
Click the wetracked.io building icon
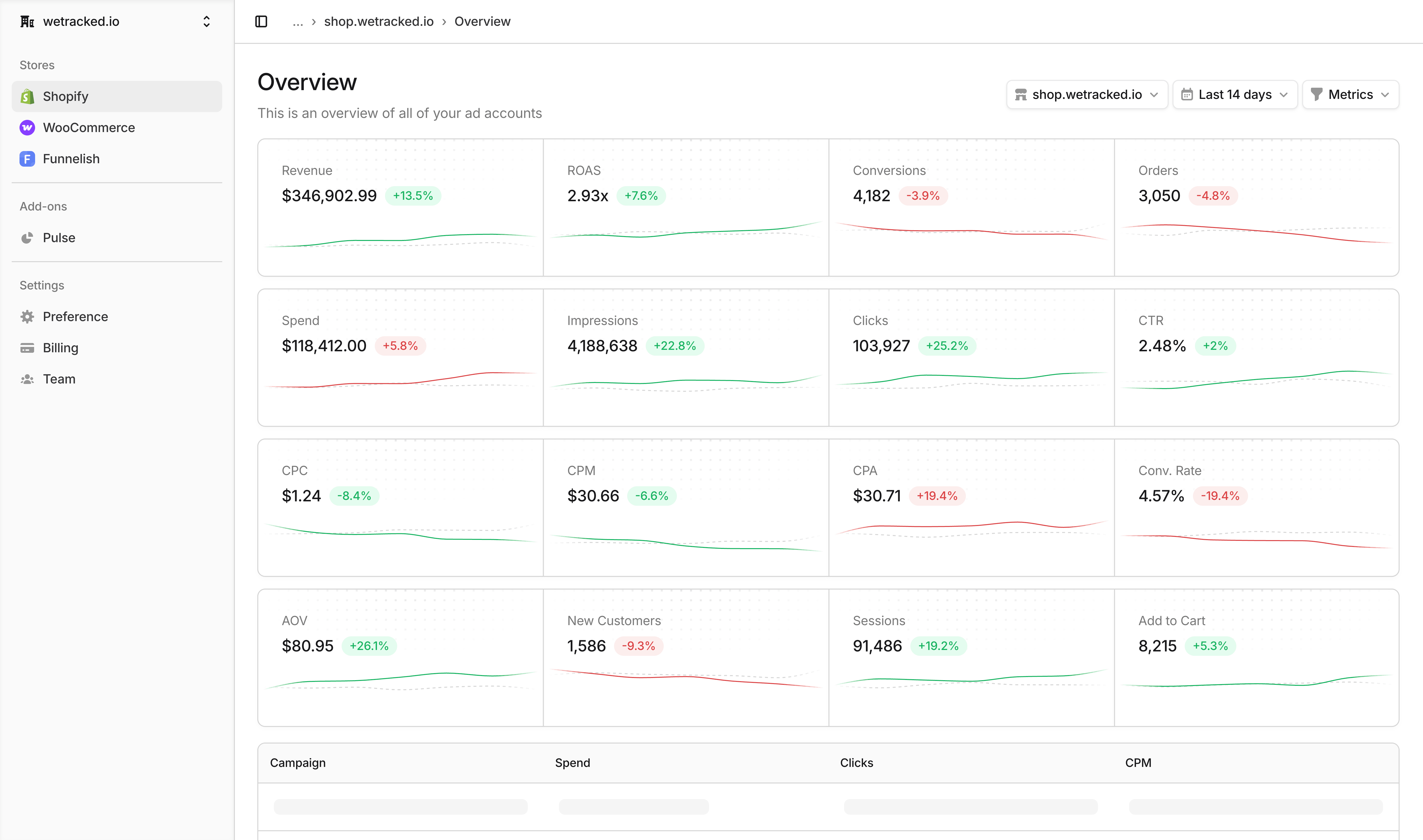[x=27, y=21]
